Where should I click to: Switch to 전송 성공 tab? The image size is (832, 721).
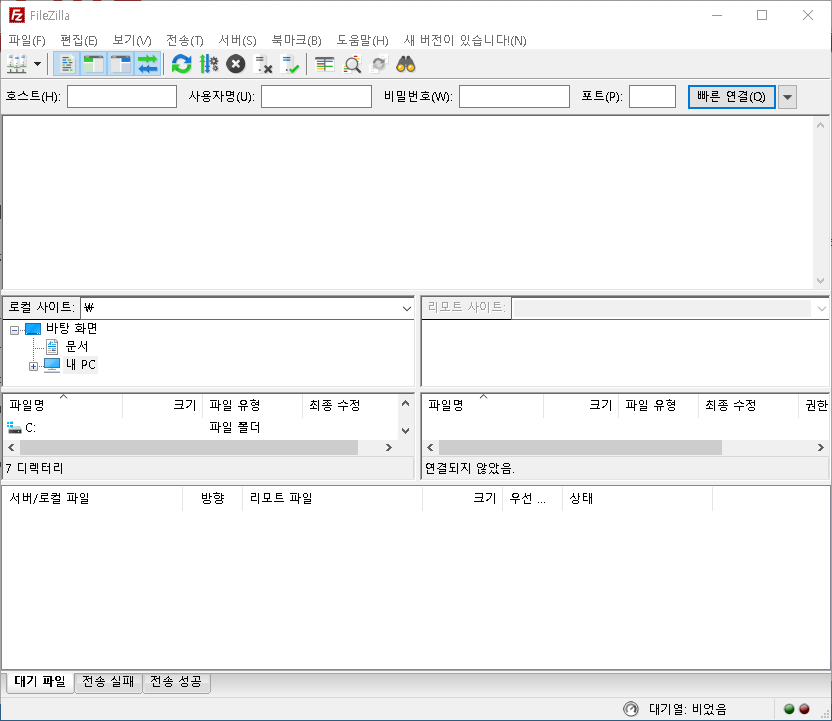[x=176, y=682]
